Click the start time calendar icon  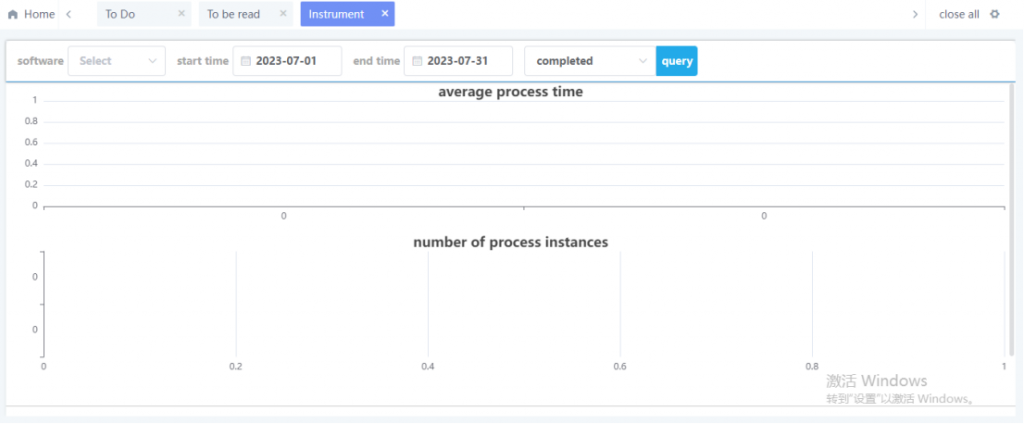tap(246, 61)
